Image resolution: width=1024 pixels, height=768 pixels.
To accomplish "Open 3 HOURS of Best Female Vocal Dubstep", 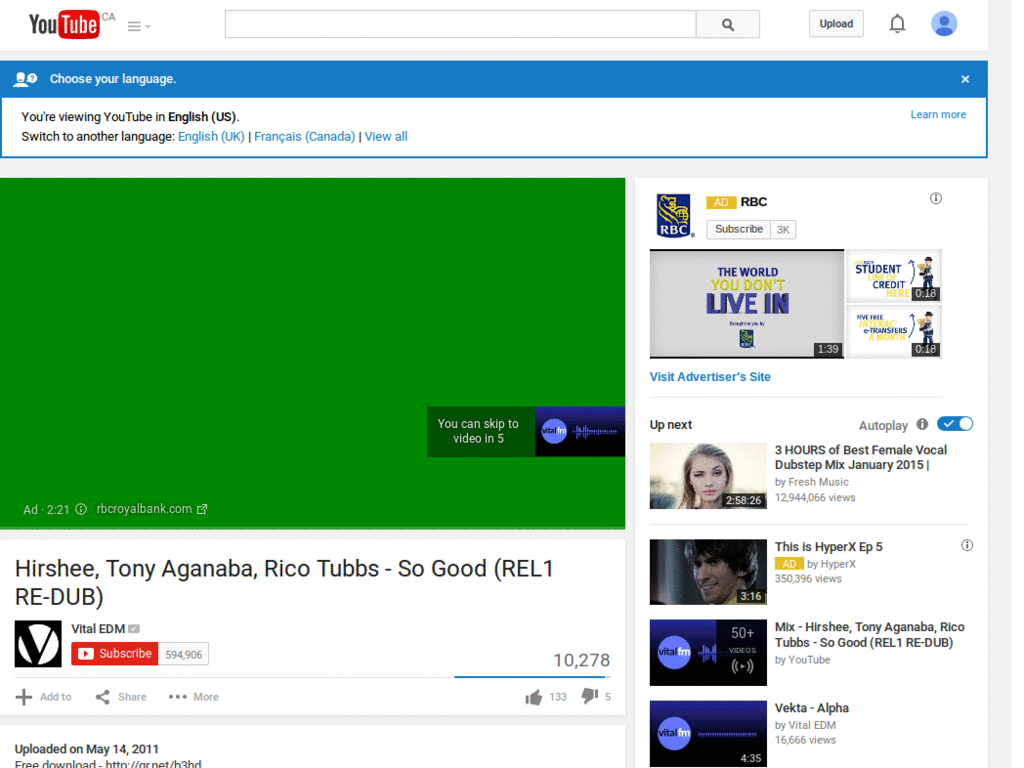I will click(x=861, y=457).
